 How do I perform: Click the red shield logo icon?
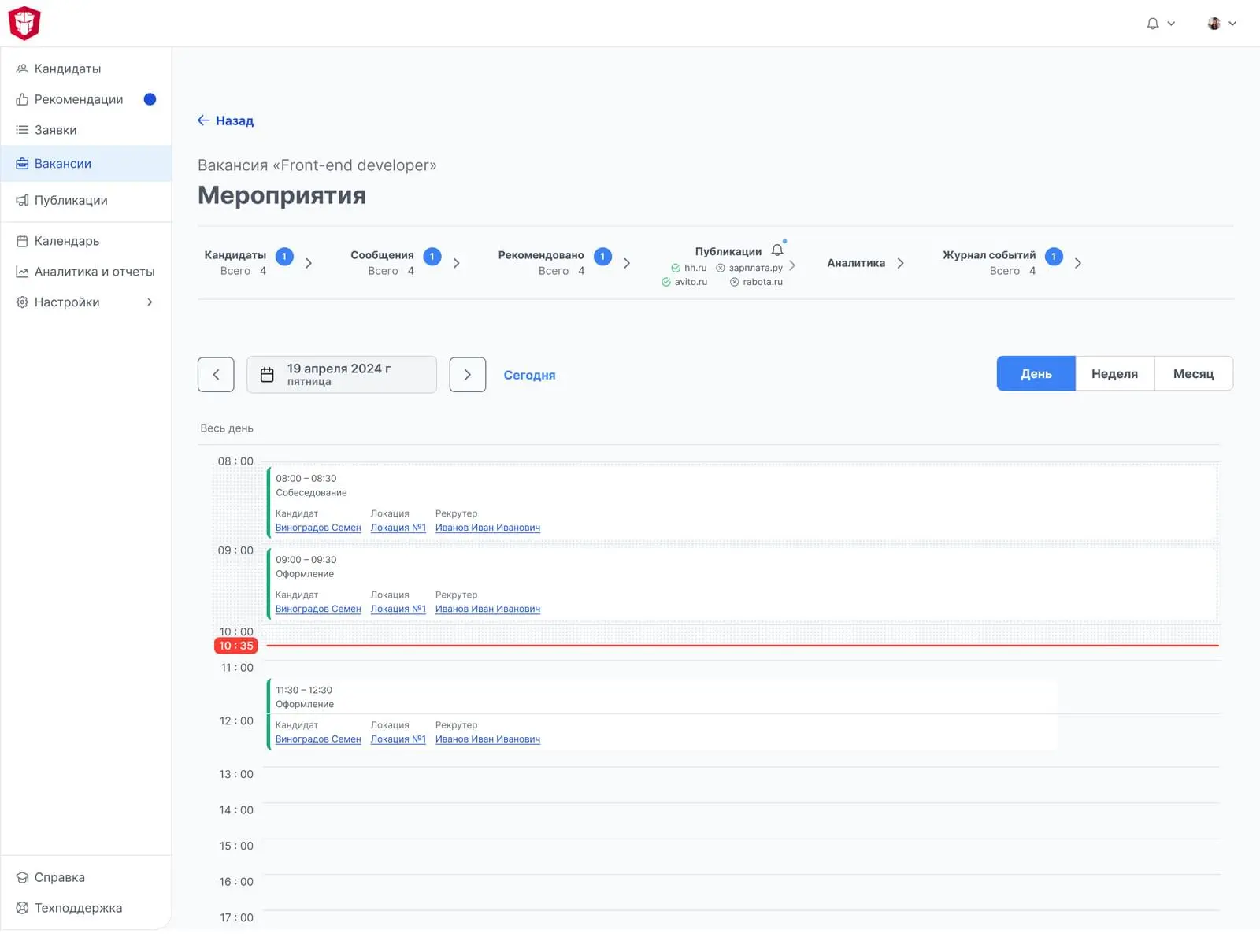pos(24,23)
